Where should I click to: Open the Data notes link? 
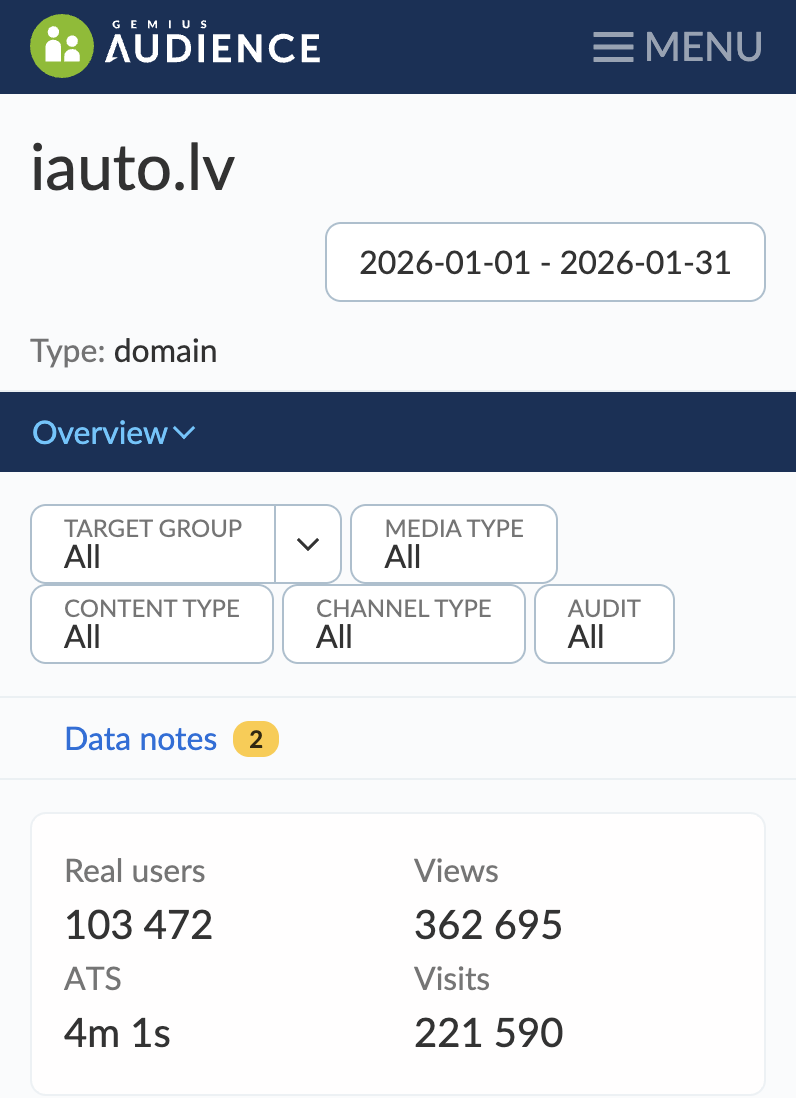pyautogui.click(x=140, y=739)
